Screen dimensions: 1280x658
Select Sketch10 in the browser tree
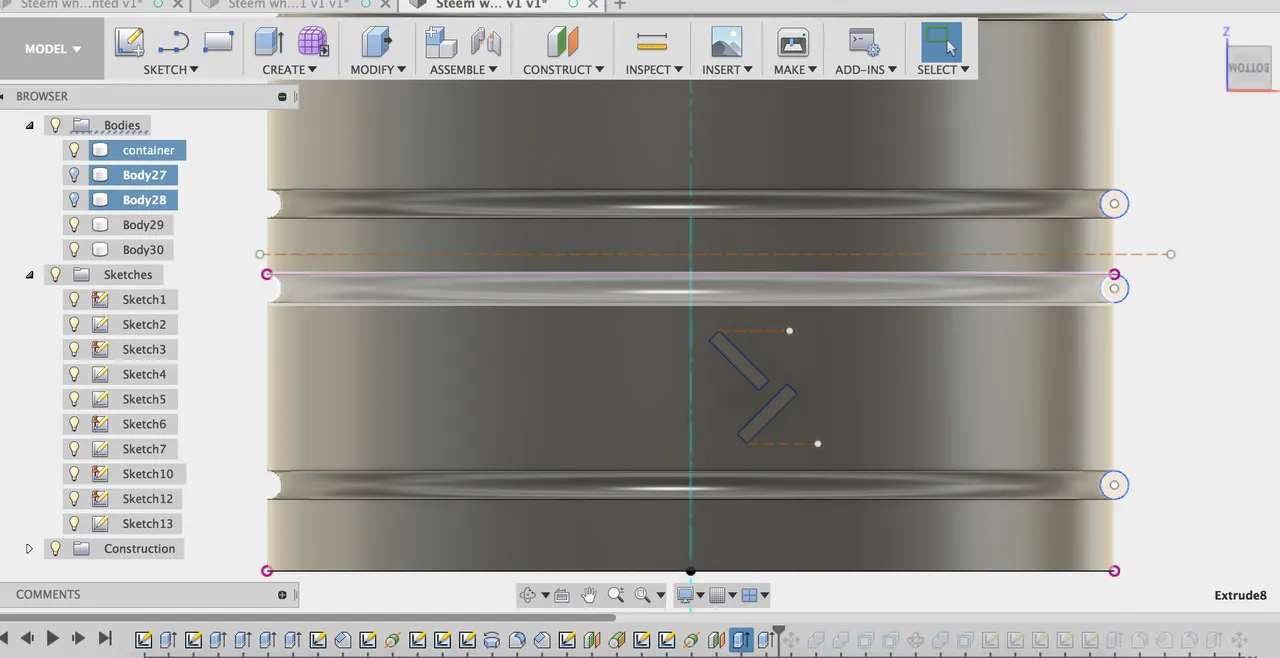pos(147,473)
